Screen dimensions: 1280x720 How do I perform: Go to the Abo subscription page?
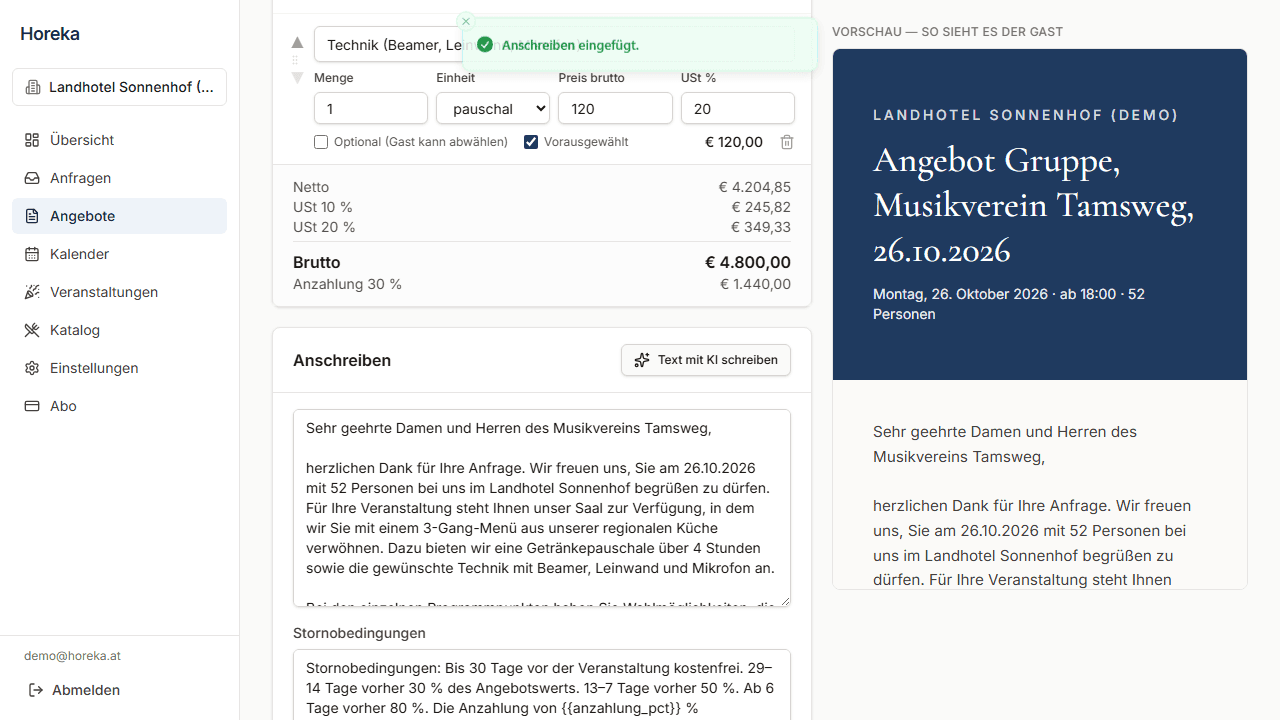119,406
